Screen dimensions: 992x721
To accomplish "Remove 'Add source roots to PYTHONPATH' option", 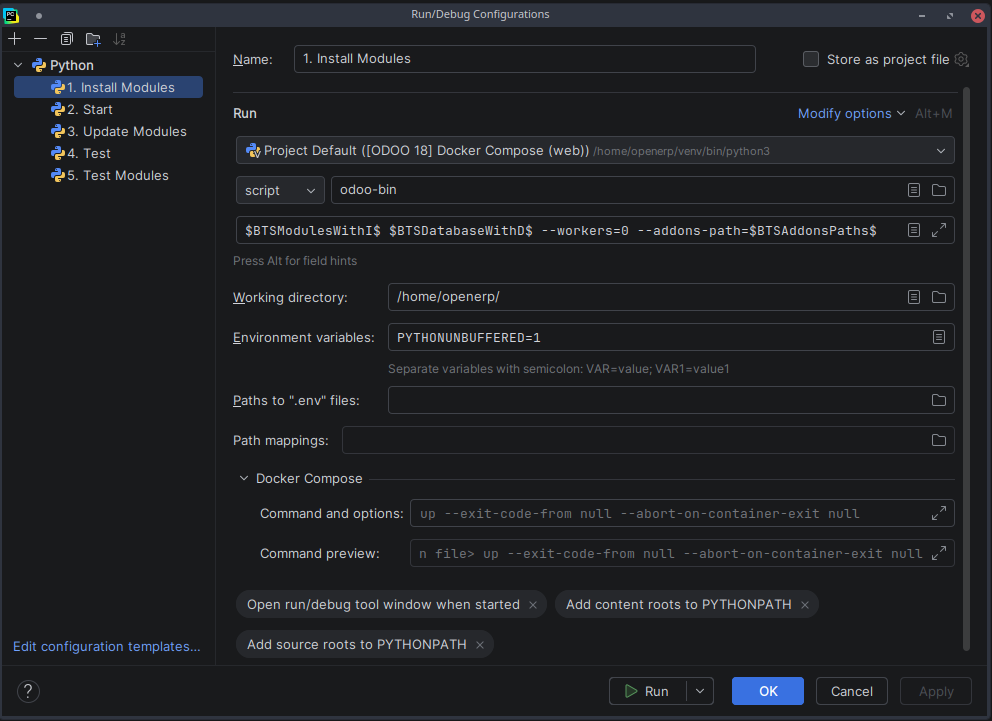I will pyautogui.click(x=480, y=645).
